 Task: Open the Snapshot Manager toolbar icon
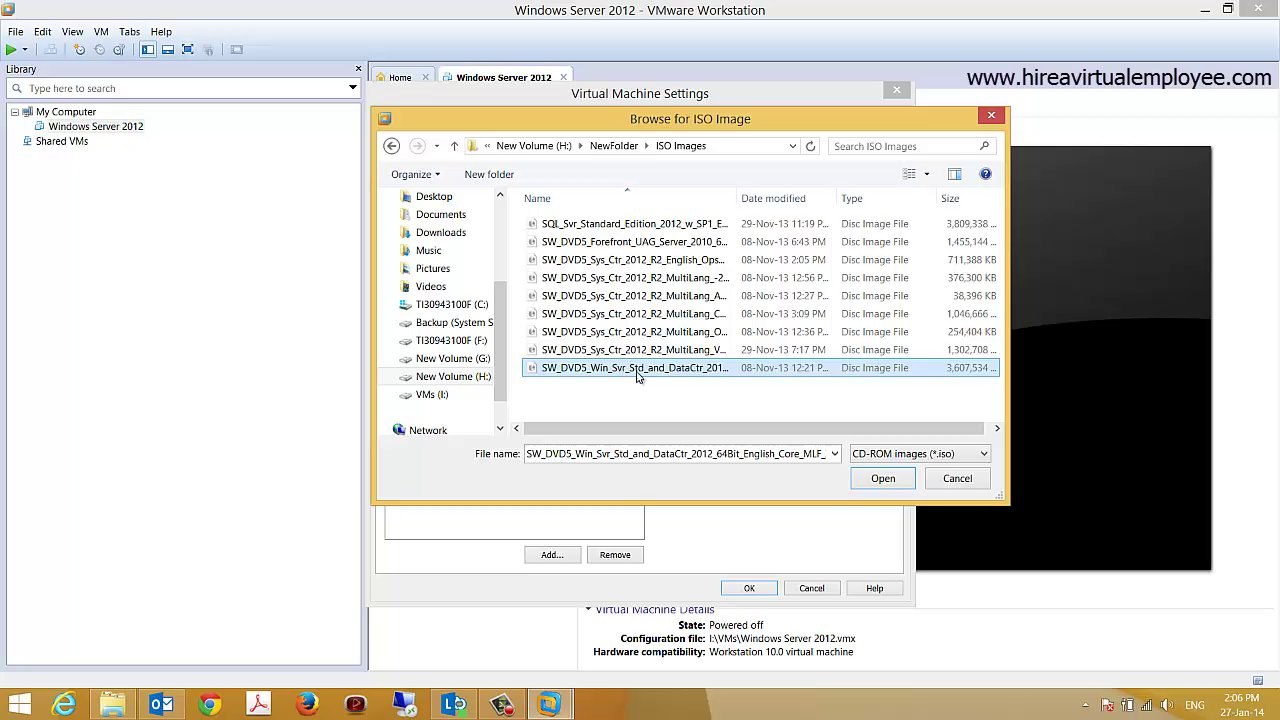[x=119, y=50]
